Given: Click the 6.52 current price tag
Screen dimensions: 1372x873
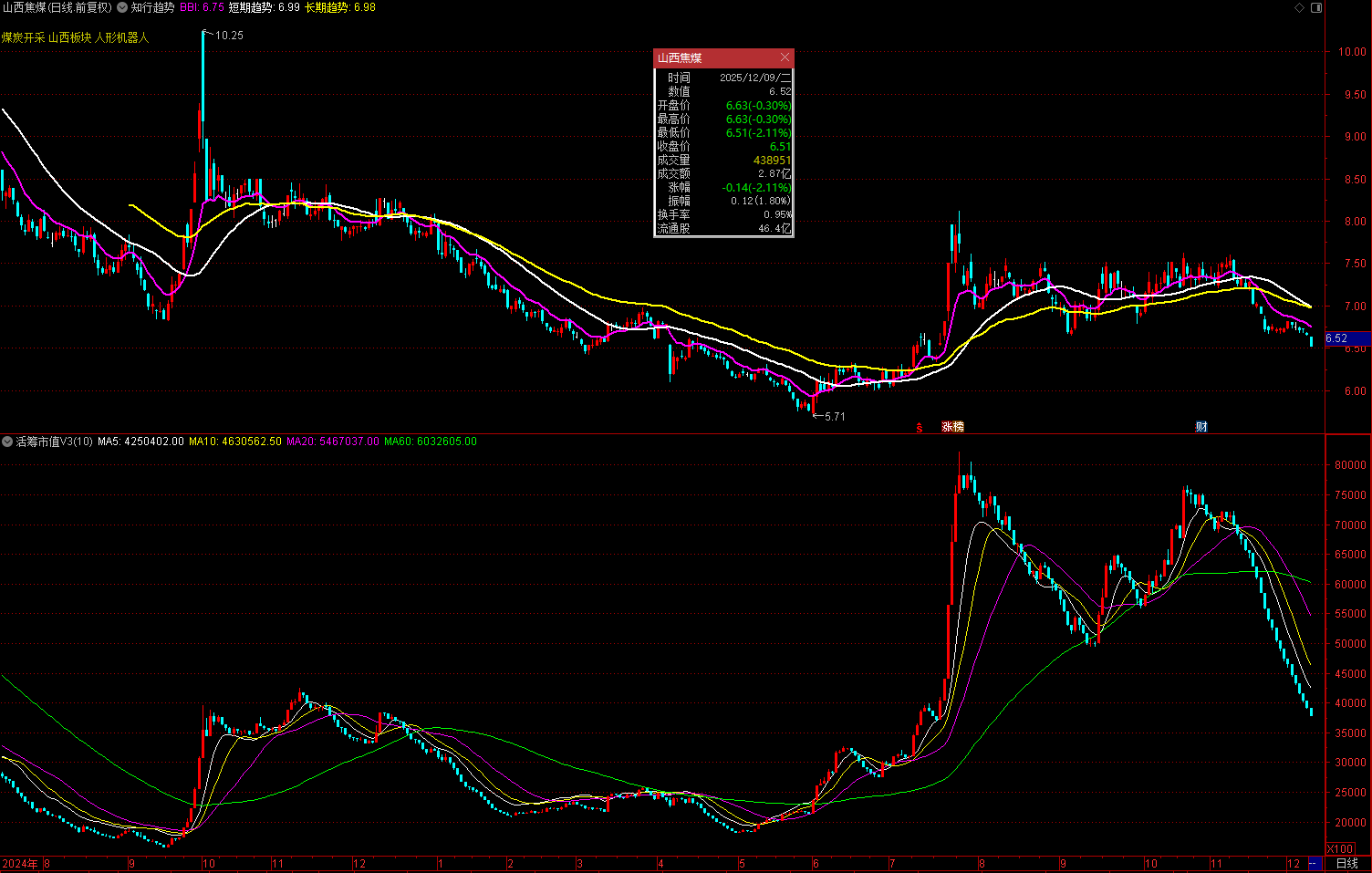Looking at the screenshot, I should click(x=1337, y=338).
